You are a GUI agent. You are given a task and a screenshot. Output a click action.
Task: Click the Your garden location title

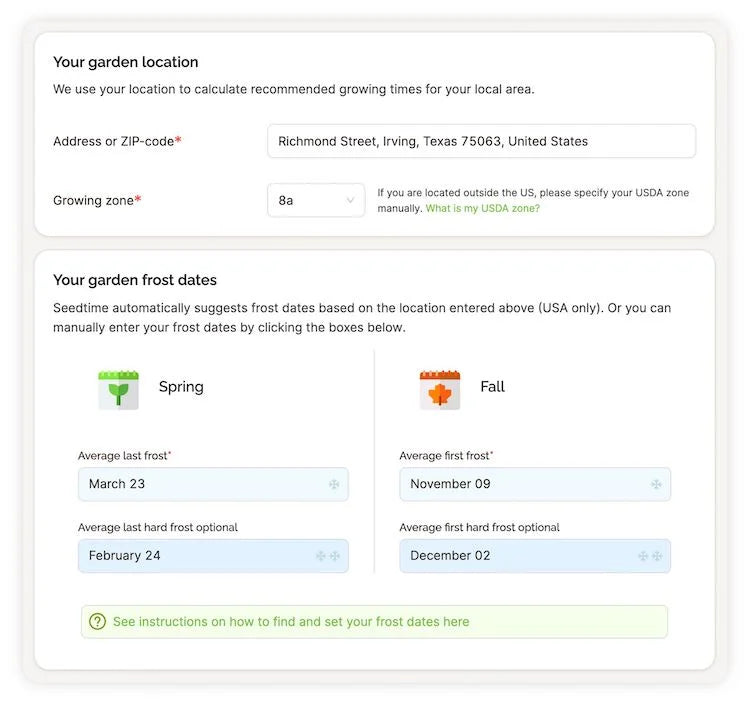point(125,62)
